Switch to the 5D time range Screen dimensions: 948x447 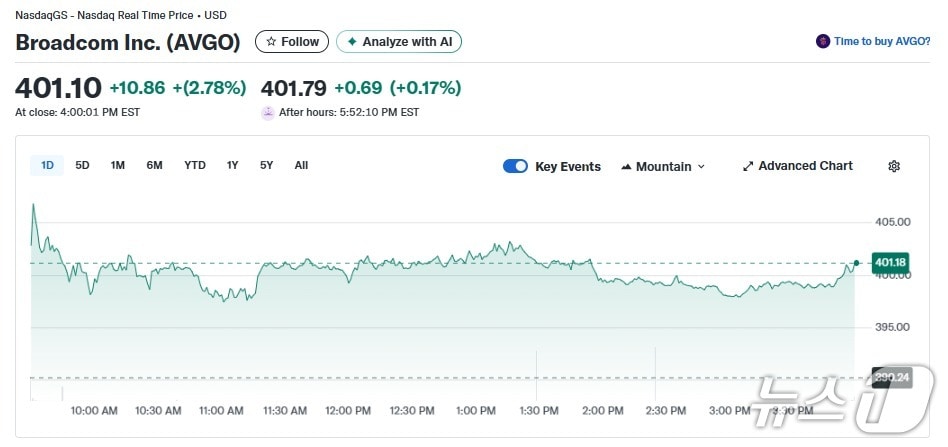[83, 165]
